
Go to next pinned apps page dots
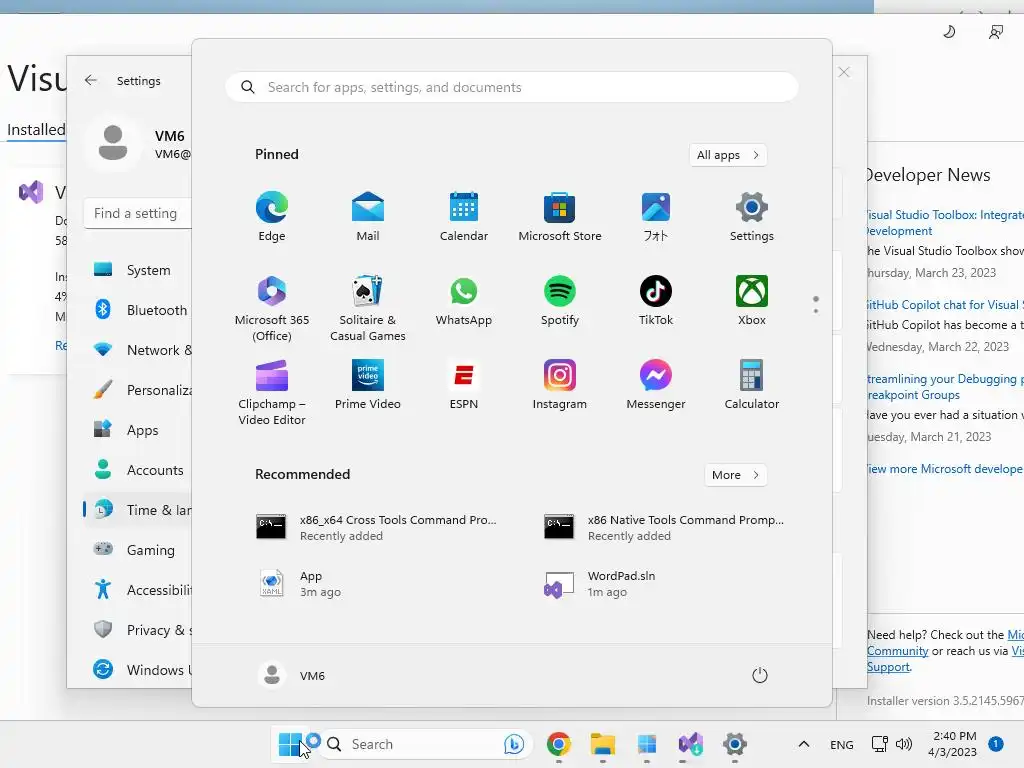pos(816,305)
